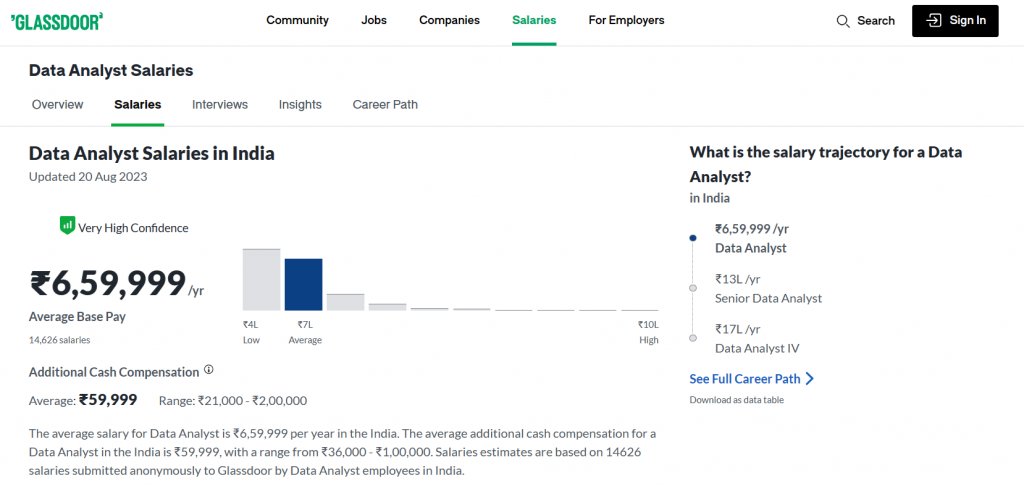The height and width of the screenshot is (489, 1024).
Task: Click the tallest gray Low ₹4L bar
Action: (261, 279)
